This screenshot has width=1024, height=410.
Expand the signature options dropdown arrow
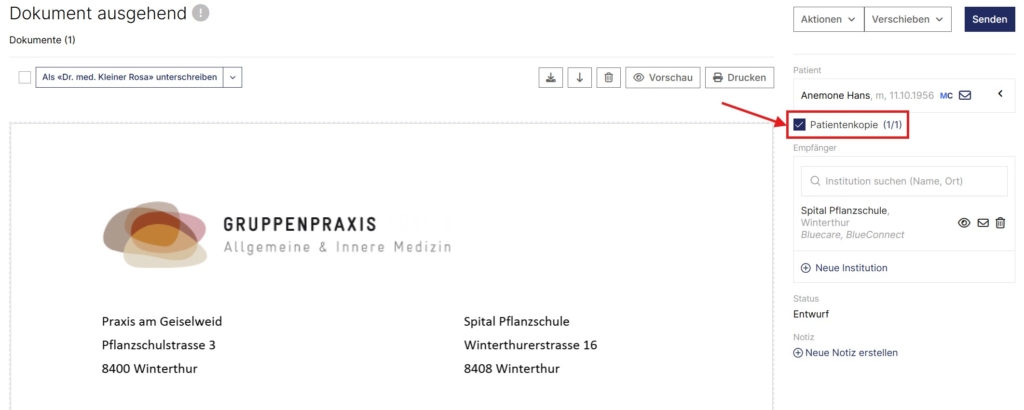(x=232, y=77)
